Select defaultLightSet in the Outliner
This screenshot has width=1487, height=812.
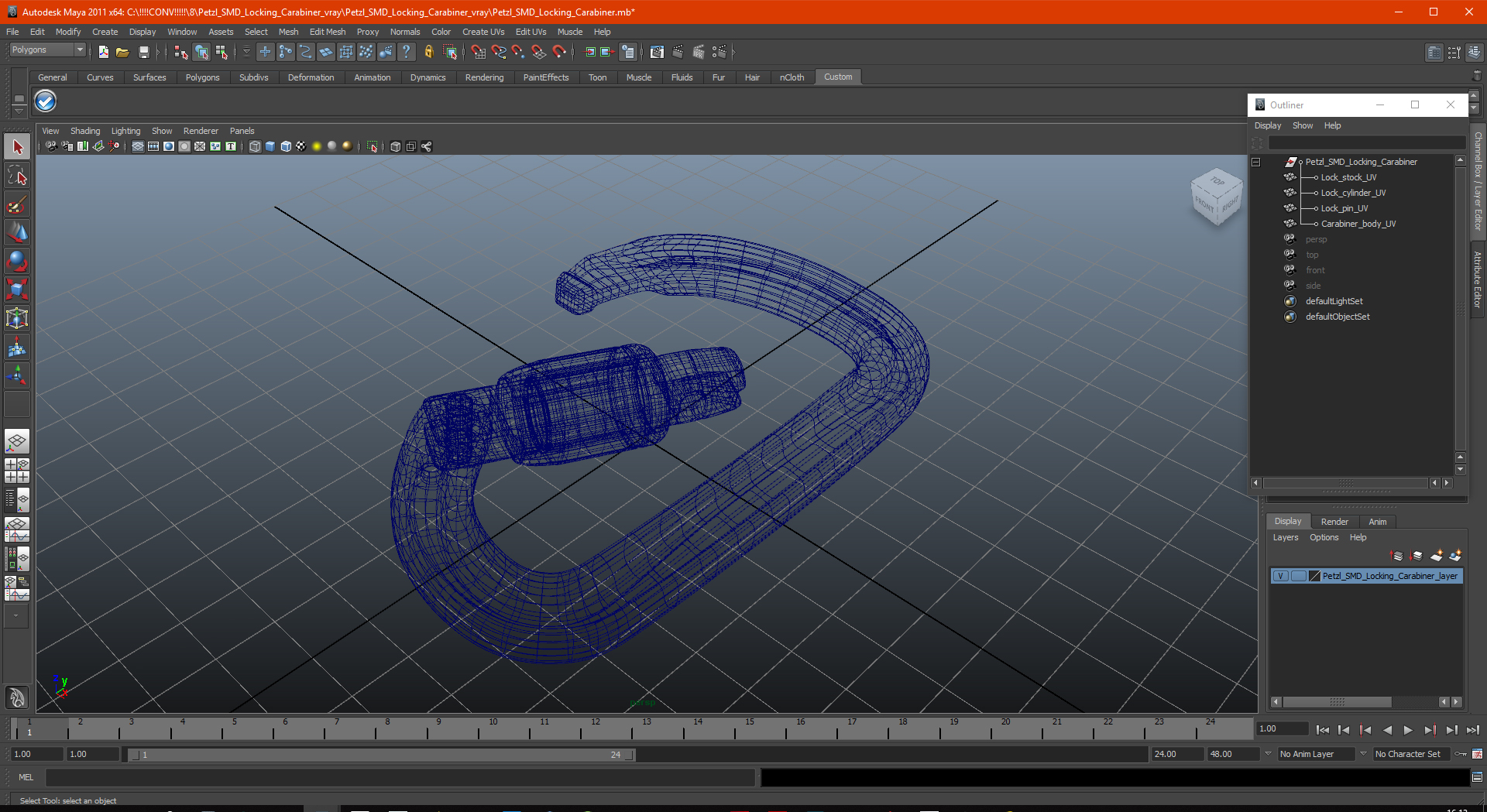[x=1334, y=301]
